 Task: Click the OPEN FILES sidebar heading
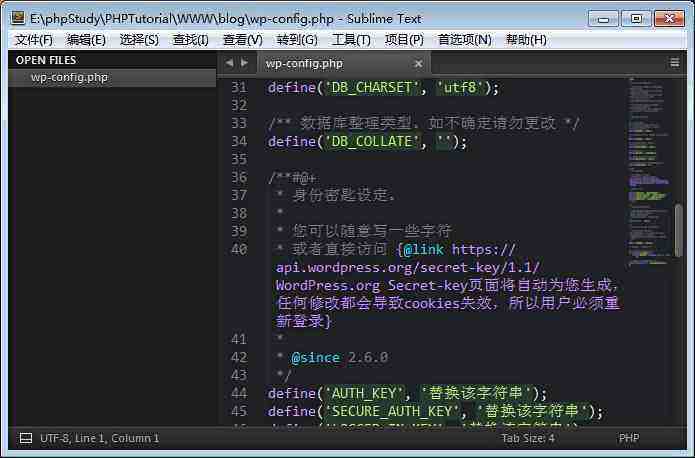coord(46,60)
